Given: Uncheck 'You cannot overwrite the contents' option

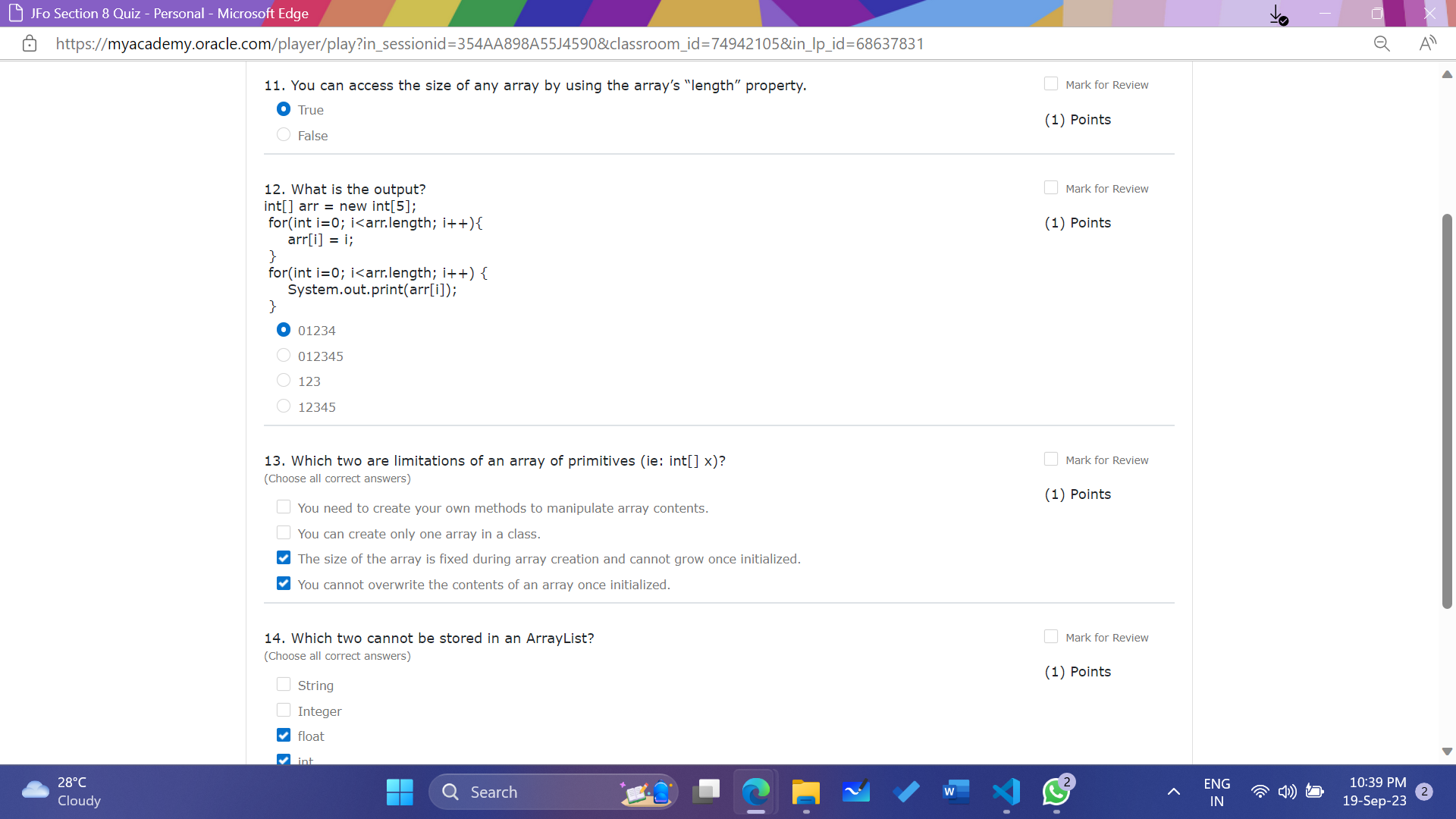Looking at the screenshot, I should (284, 584).
